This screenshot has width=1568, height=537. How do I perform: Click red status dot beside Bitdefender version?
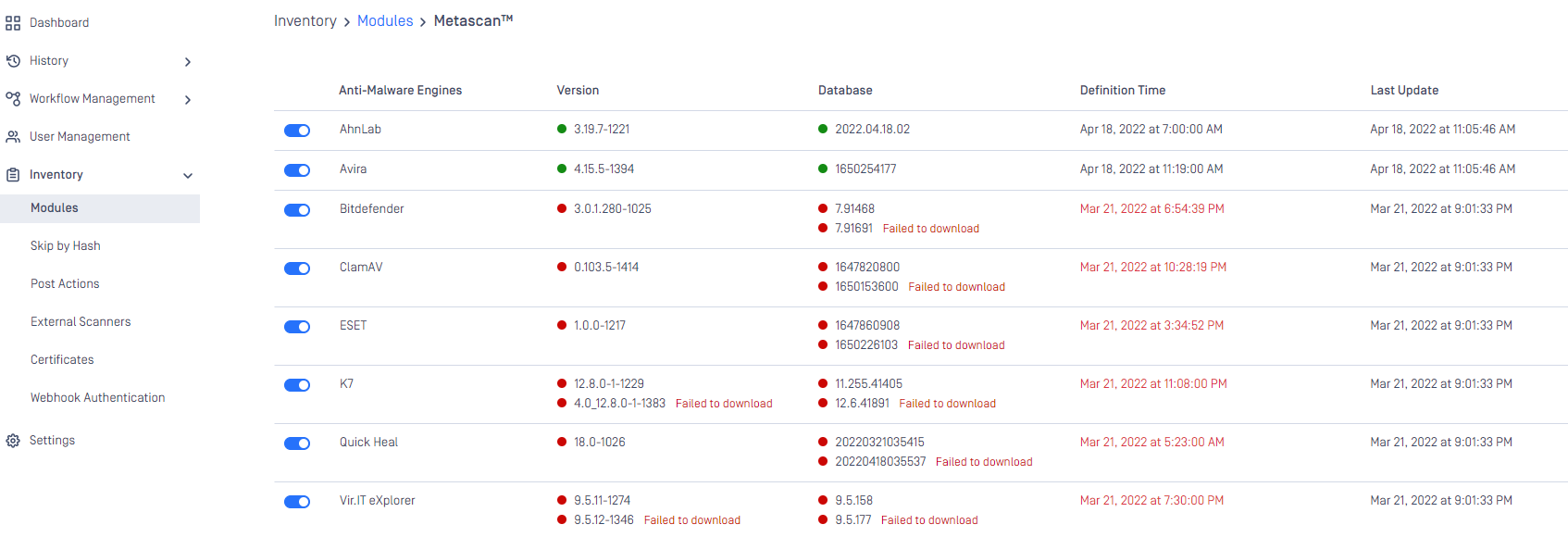pos(562,209)
